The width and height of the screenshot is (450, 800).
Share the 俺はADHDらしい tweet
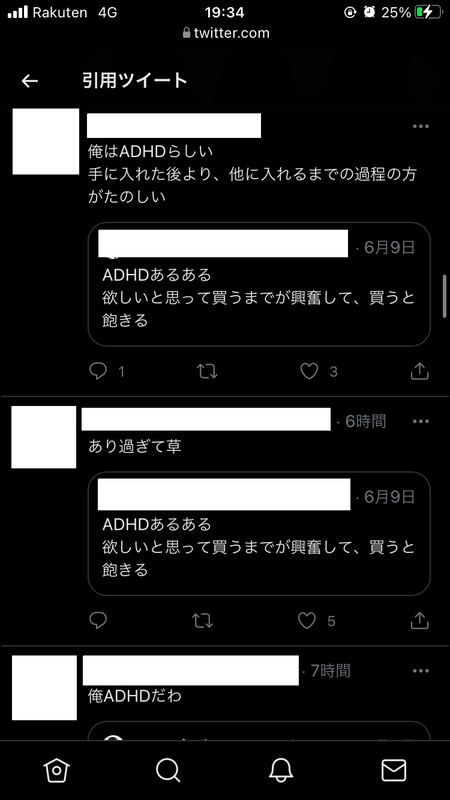click(x=419, y=371)
